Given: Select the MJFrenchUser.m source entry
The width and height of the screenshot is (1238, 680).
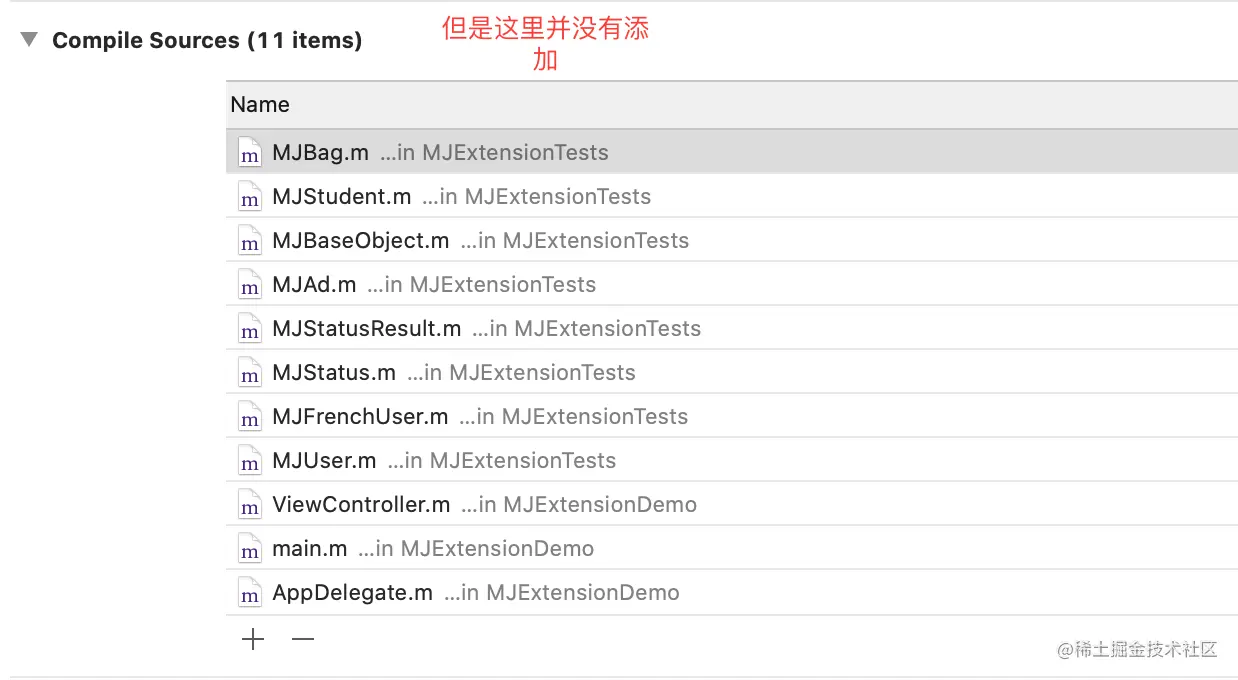Looking at the screenshot, I should click(360, 417).
